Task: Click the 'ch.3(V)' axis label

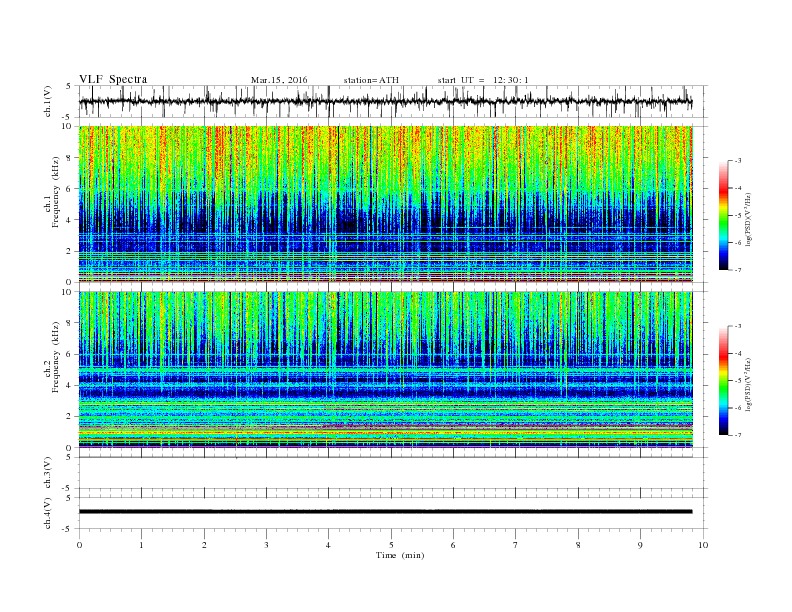Action: pos(48,473)
